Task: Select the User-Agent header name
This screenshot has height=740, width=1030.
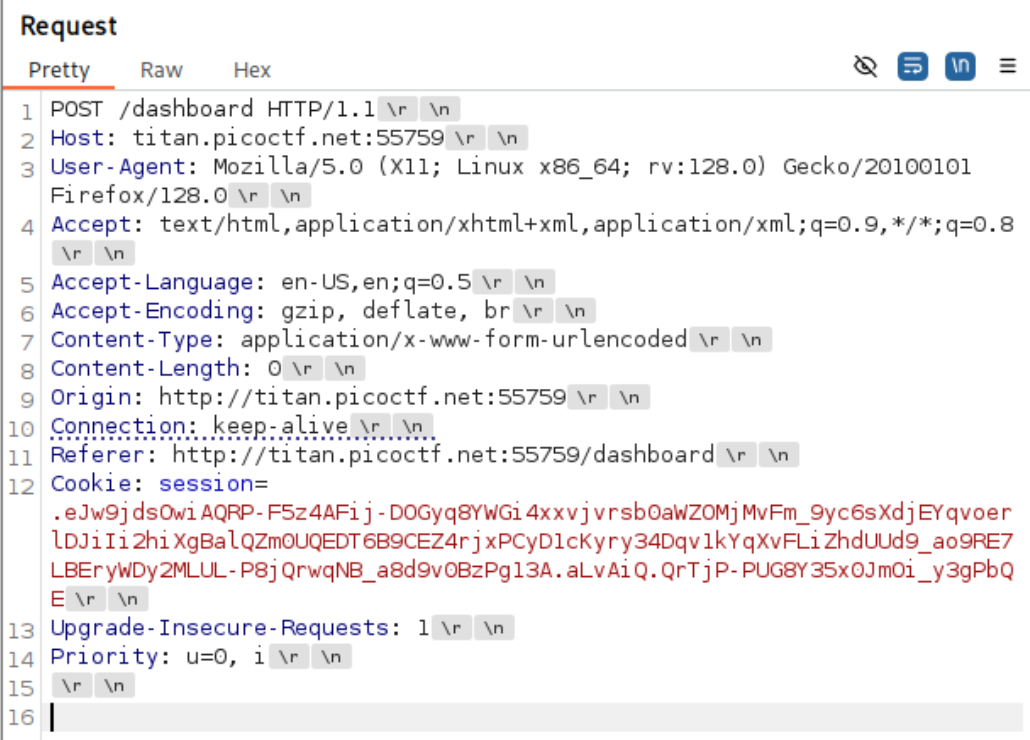Action: (118, 167)
